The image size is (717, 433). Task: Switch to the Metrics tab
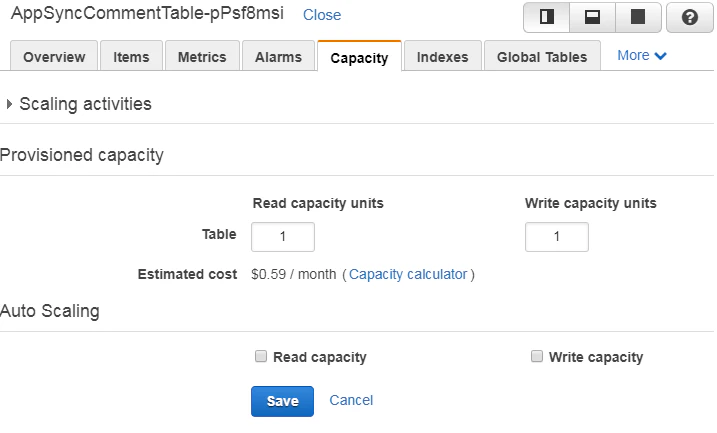click(202, 57)
